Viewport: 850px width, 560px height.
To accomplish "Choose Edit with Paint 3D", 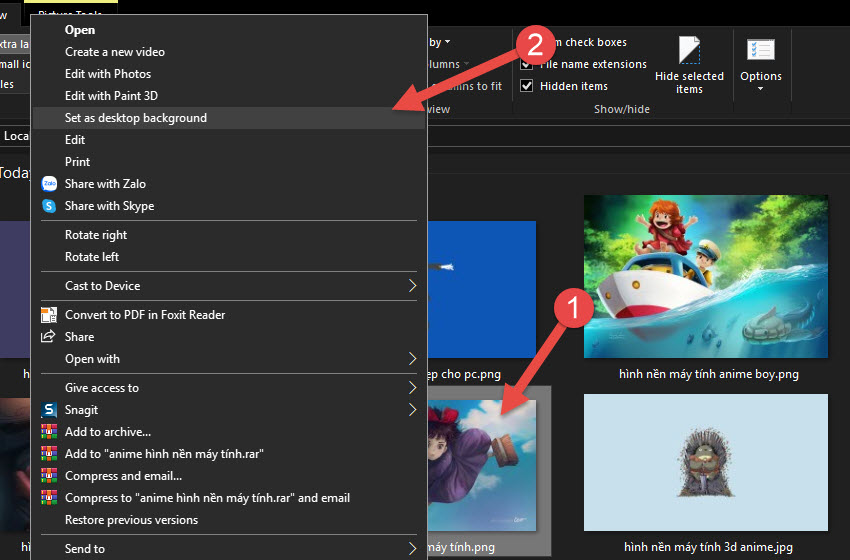I will [x=111, y=96].
